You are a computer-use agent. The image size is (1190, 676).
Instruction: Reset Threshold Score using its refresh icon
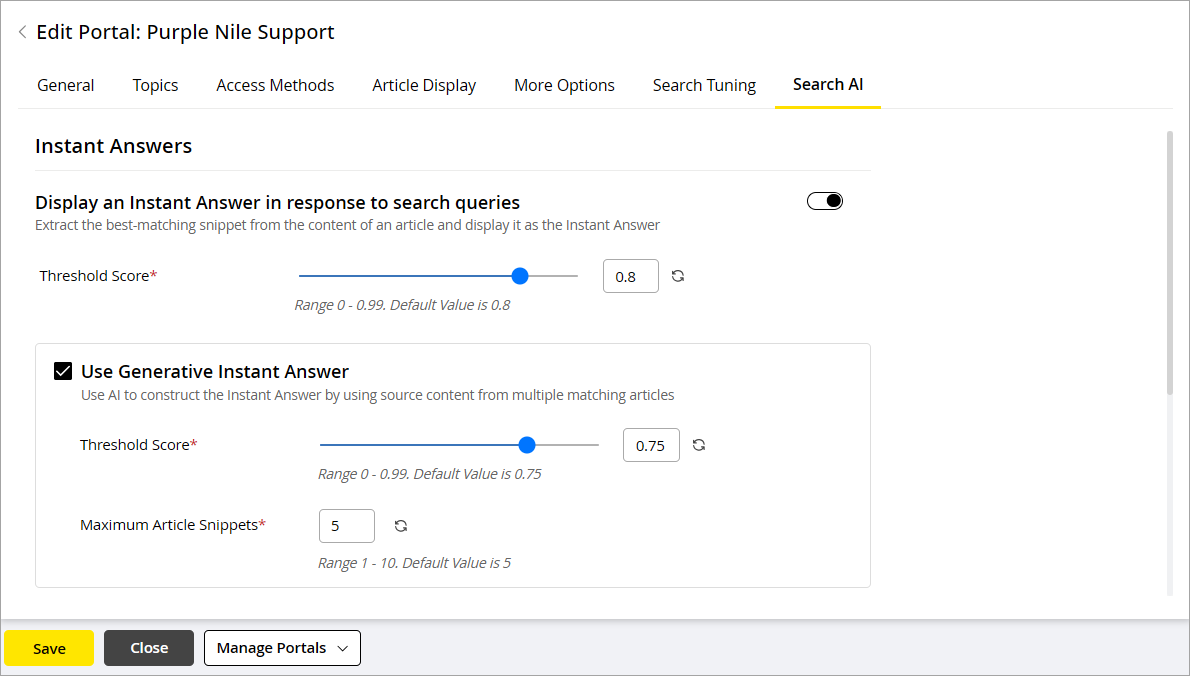[678, 275]
